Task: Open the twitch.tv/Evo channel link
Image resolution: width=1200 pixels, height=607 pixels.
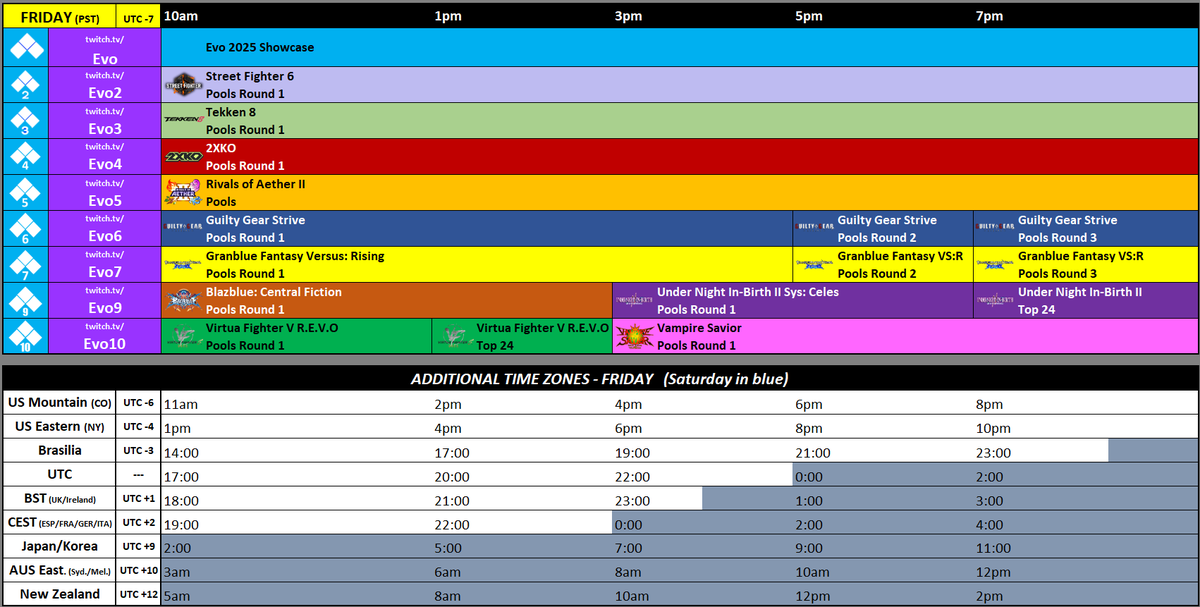Action: pyautogui.click(x=104, y=48)
